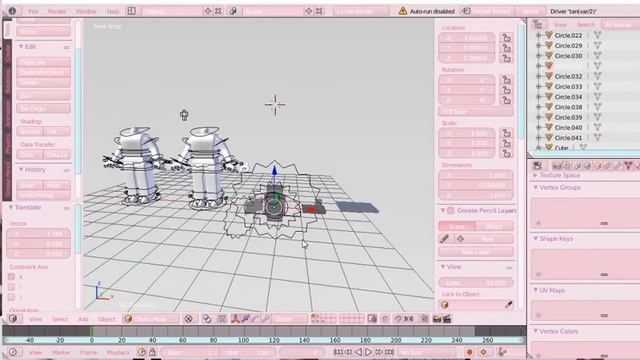Image resolution: width=640 pixels, height=360 pixels.
Task: Collapse the Vertex Groups panel
Action: tap(536, 187)
